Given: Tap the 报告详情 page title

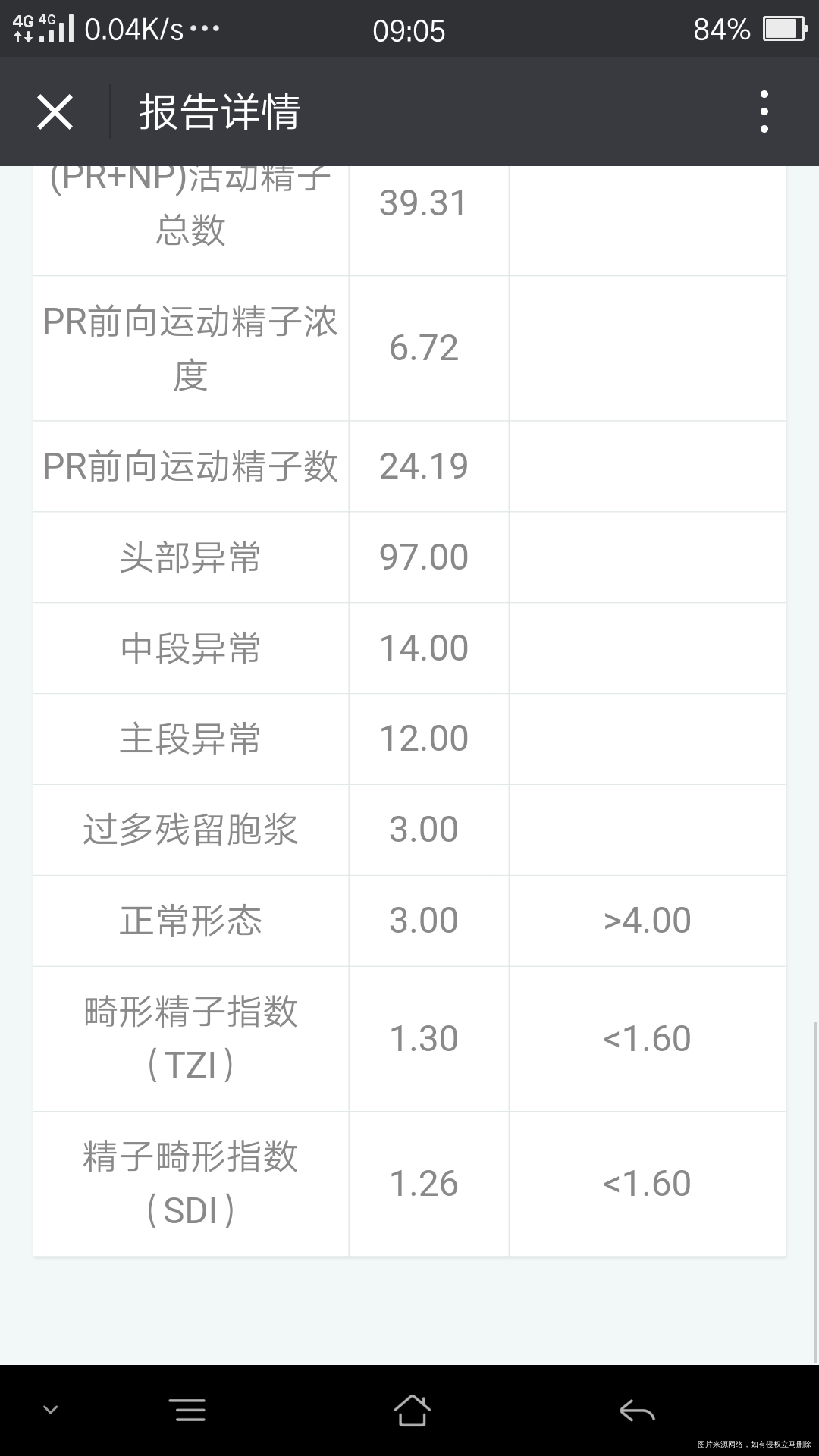Looking at the screenshot, I should tap(220, 112).
